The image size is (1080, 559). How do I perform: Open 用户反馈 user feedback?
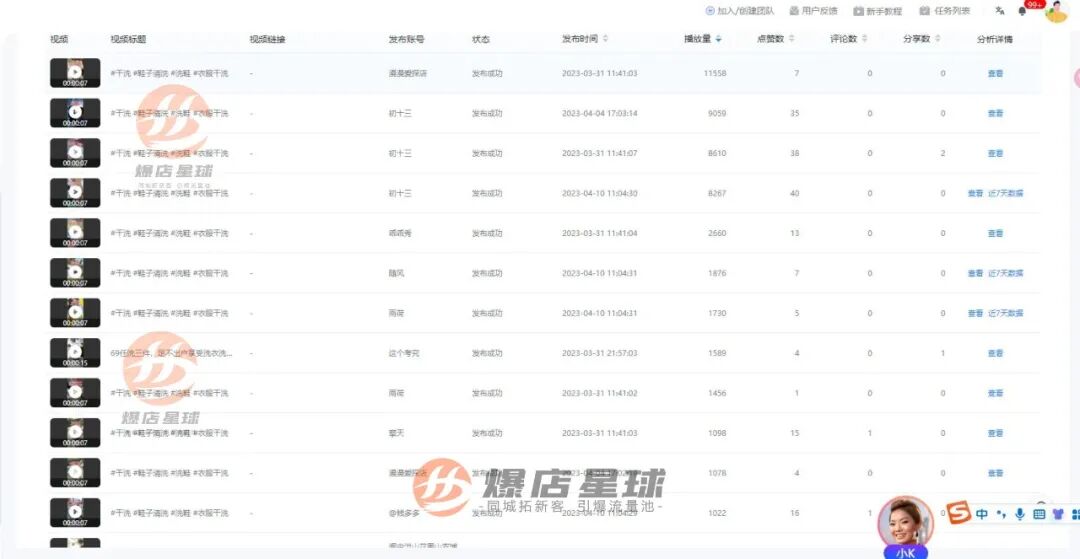[x=813, y=11]
